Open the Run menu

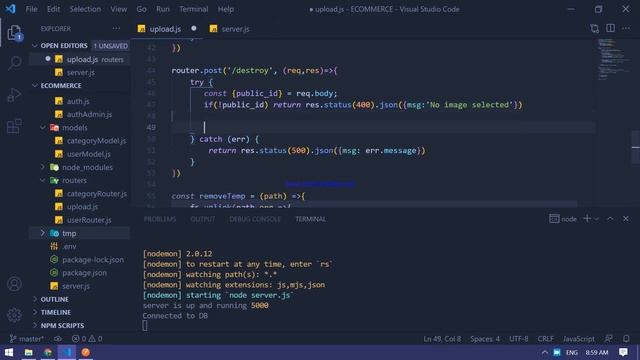pos(162,9)
